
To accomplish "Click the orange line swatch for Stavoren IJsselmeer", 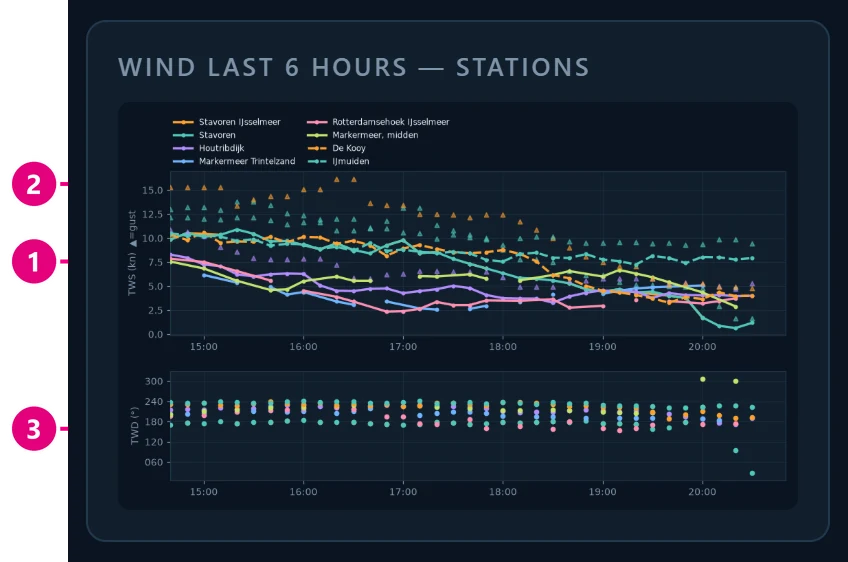I will pyautogui.click(x=183, y=122).
